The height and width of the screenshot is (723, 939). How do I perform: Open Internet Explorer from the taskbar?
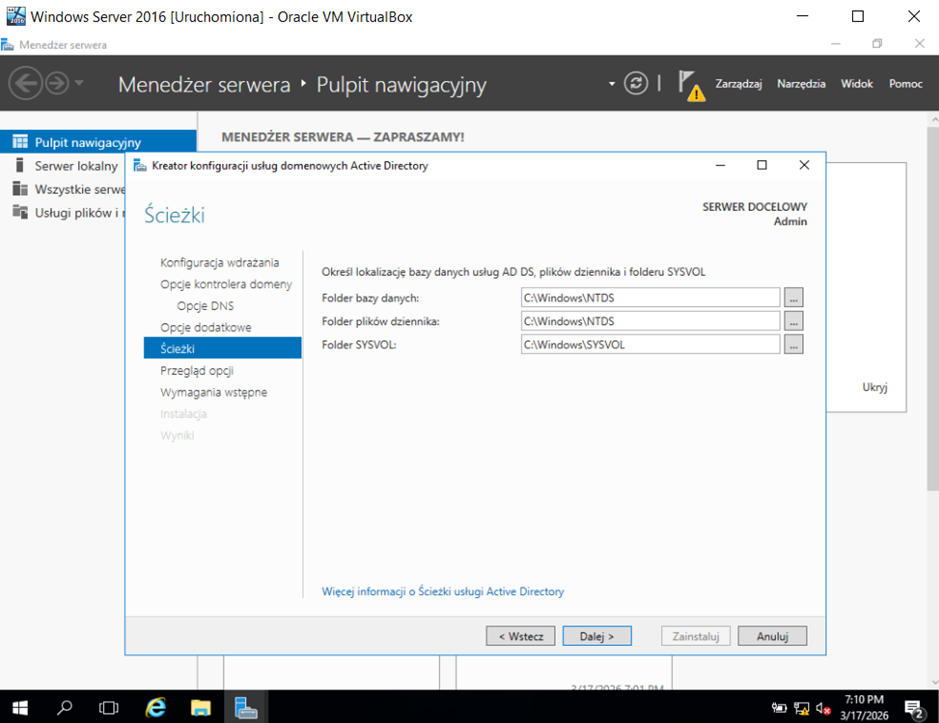tap(155, 707)
